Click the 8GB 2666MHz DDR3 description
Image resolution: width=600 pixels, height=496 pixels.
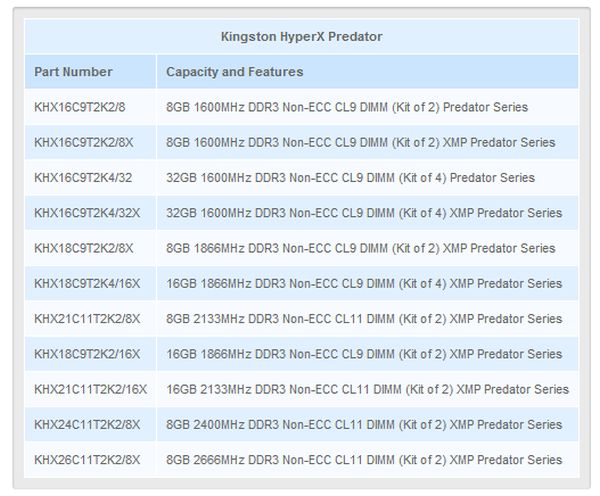pos(364,460)
